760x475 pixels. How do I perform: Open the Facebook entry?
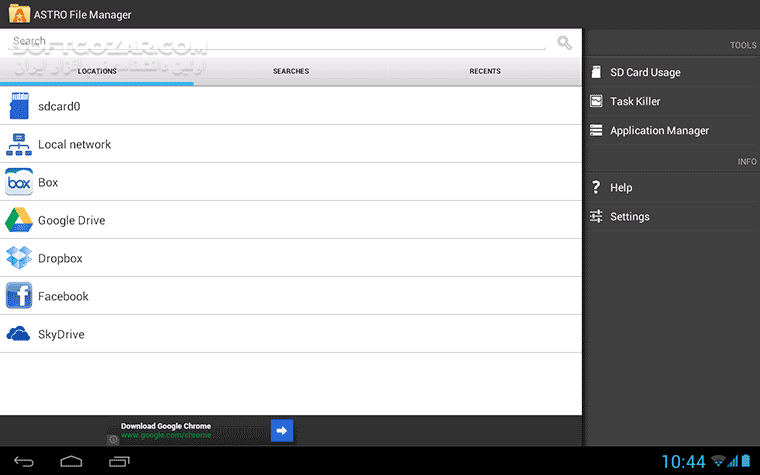tap(291, 296)
